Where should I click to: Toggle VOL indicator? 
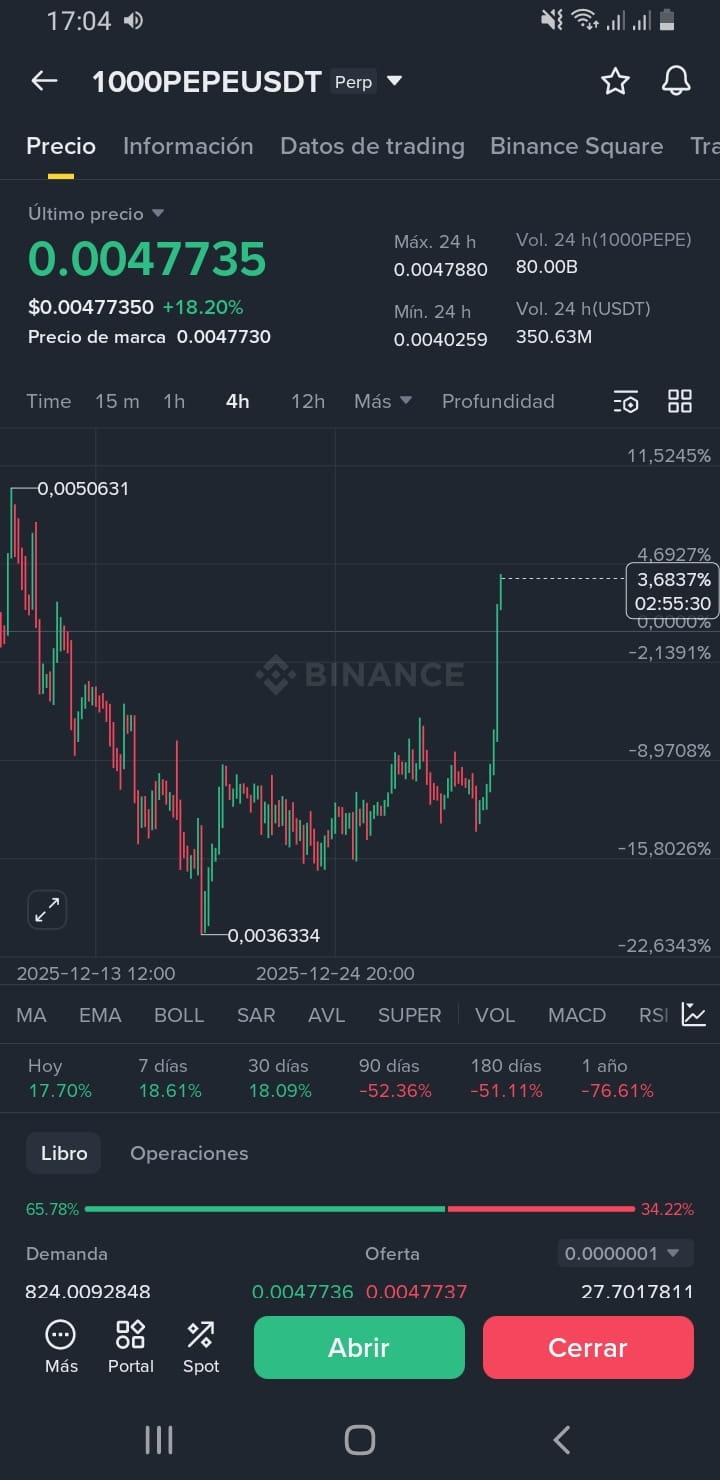click(495, 1015)
